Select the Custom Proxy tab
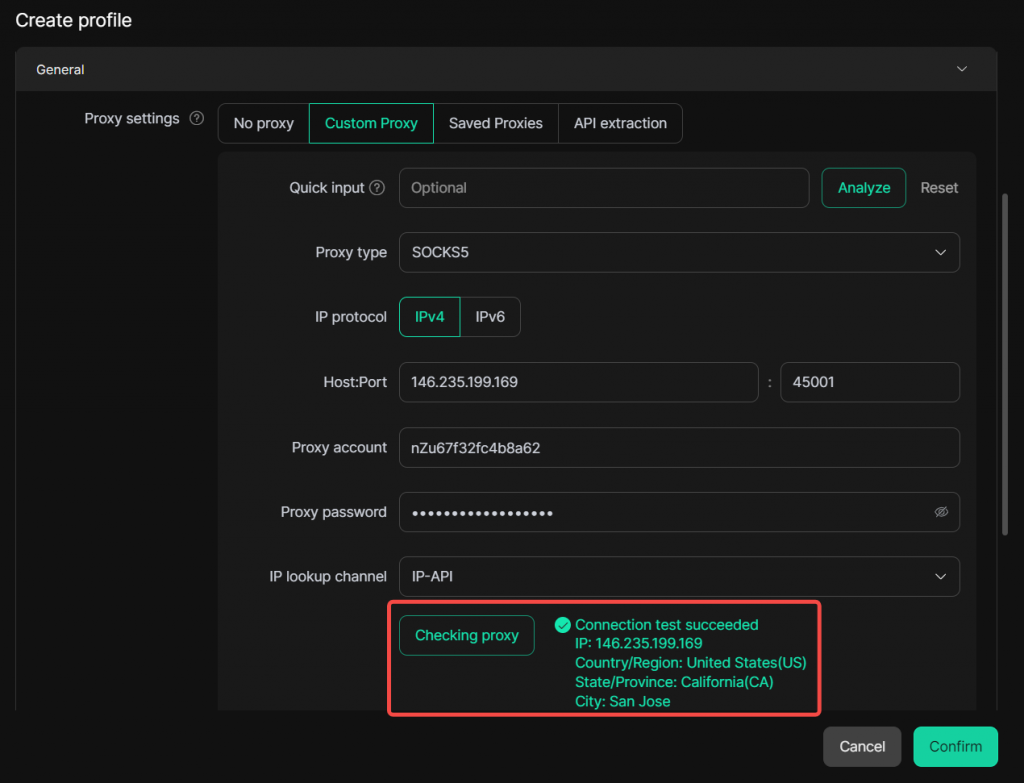 coord(371,124)
